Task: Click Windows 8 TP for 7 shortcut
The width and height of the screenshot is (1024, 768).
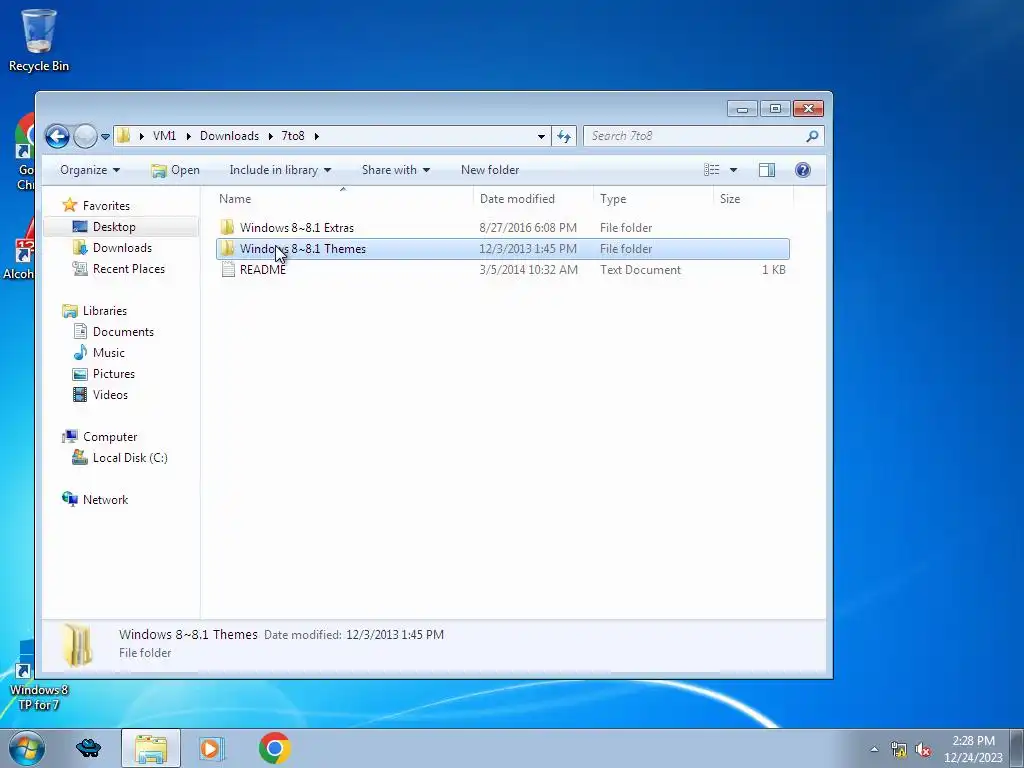Action: 38,676
